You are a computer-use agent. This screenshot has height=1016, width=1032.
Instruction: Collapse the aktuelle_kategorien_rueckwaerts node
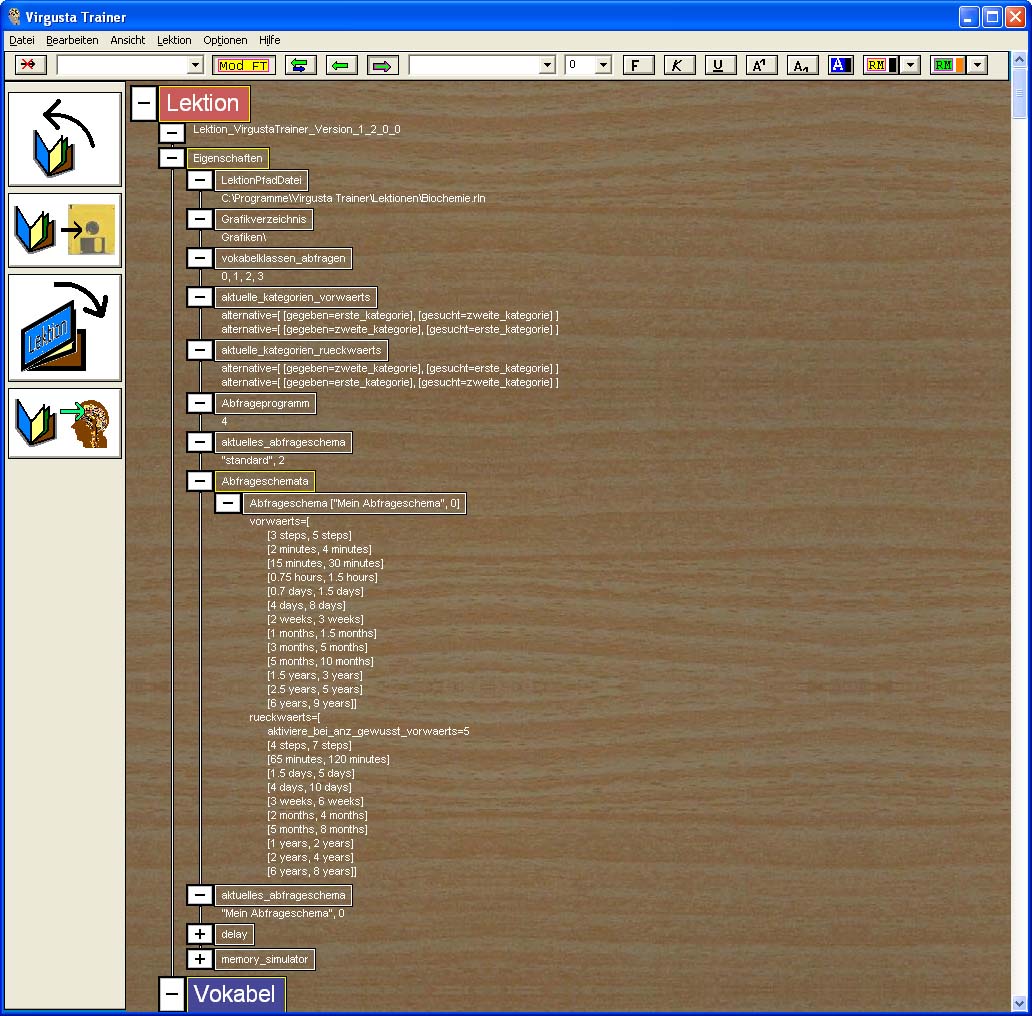199,350
